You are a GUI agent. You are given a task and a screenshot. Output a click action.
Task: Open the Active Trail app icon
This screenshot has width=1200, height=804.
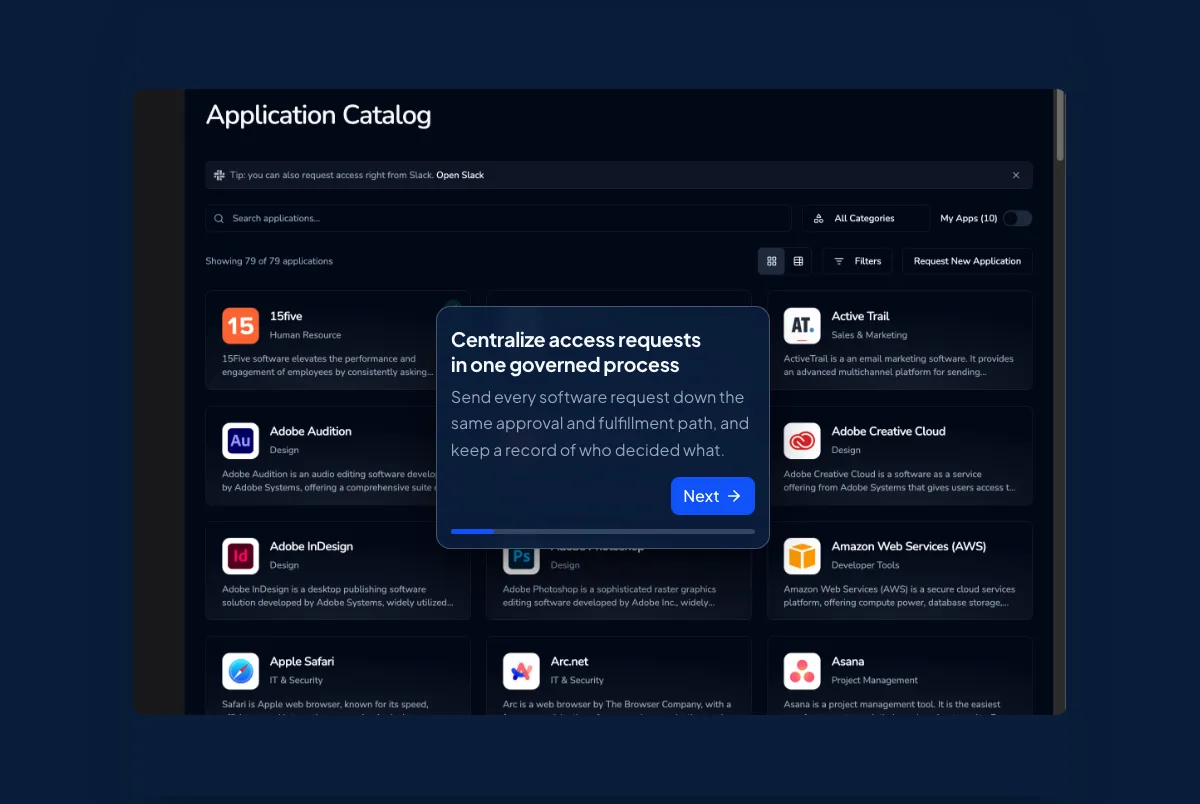802,325
